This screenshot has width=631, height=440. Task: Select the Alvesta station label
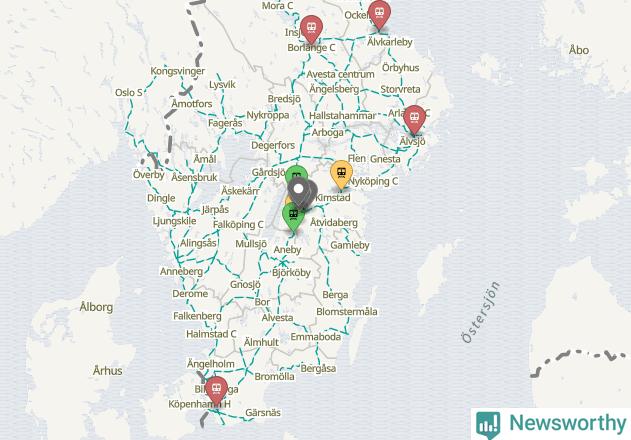tap(277, 318)
